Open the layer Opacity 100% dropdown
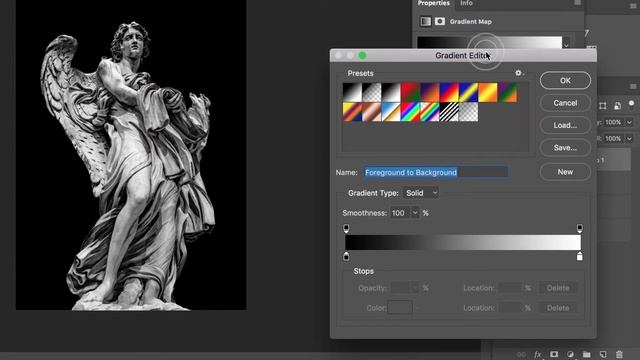 point(629,122)
